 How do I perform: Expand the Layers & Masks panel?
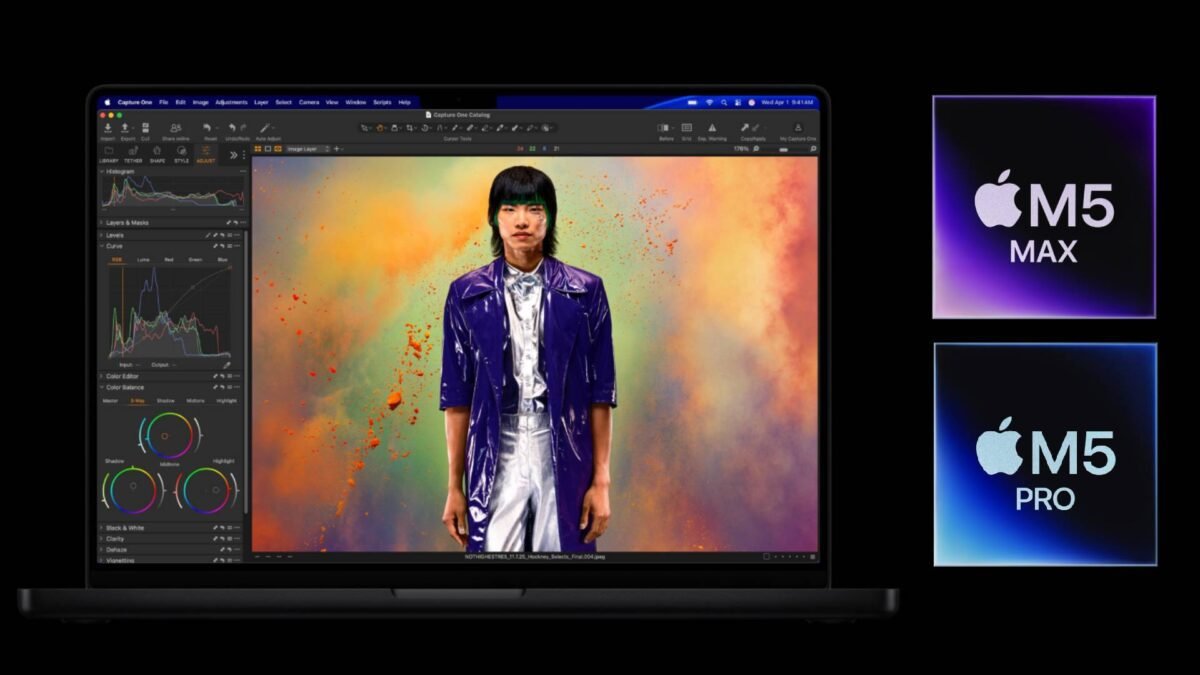point(127,223)
